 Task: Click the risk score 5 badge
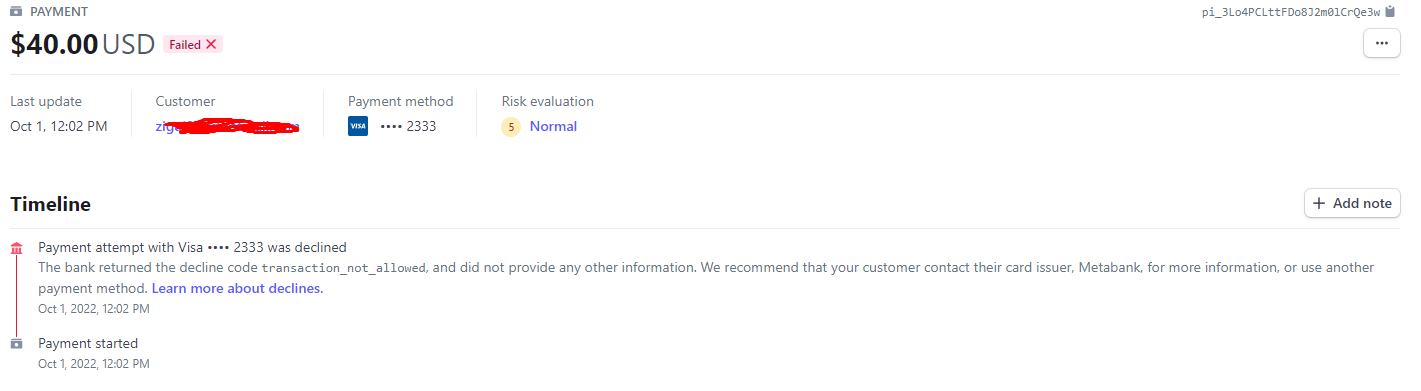[x=511, y=127]
